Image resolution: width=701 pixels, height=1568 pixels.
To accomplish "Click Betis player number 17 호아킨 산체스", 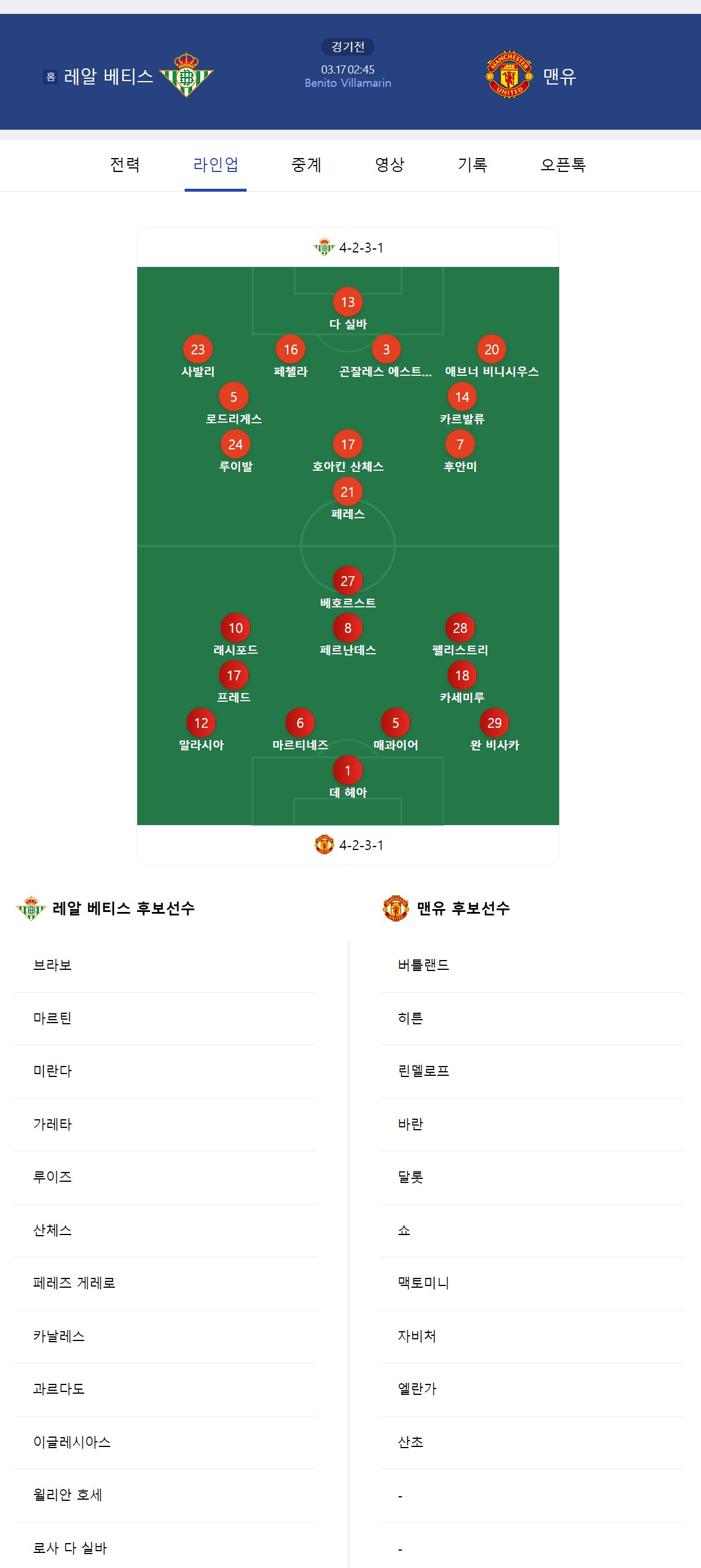I will [347, 444].
